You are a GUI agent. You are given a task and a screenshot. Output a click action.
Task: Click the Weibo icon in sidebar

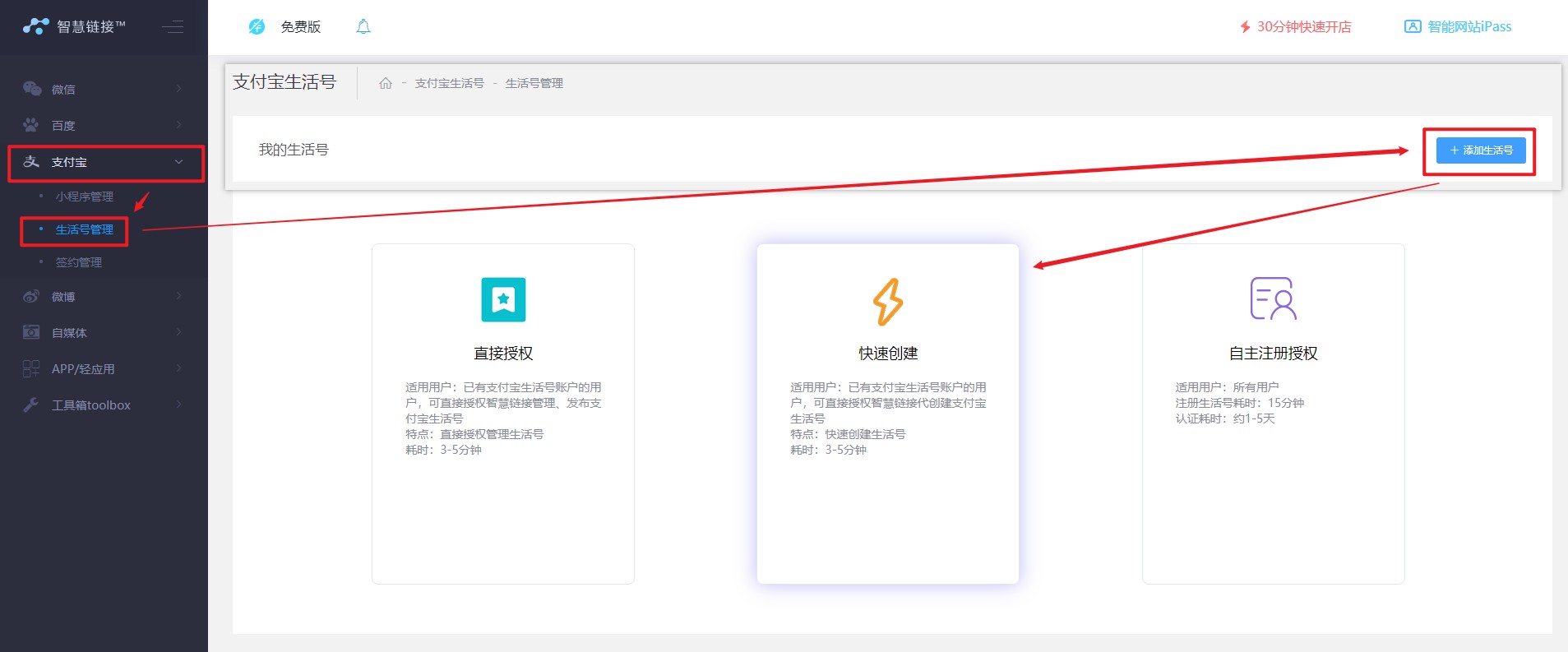(x=31, y=296)
